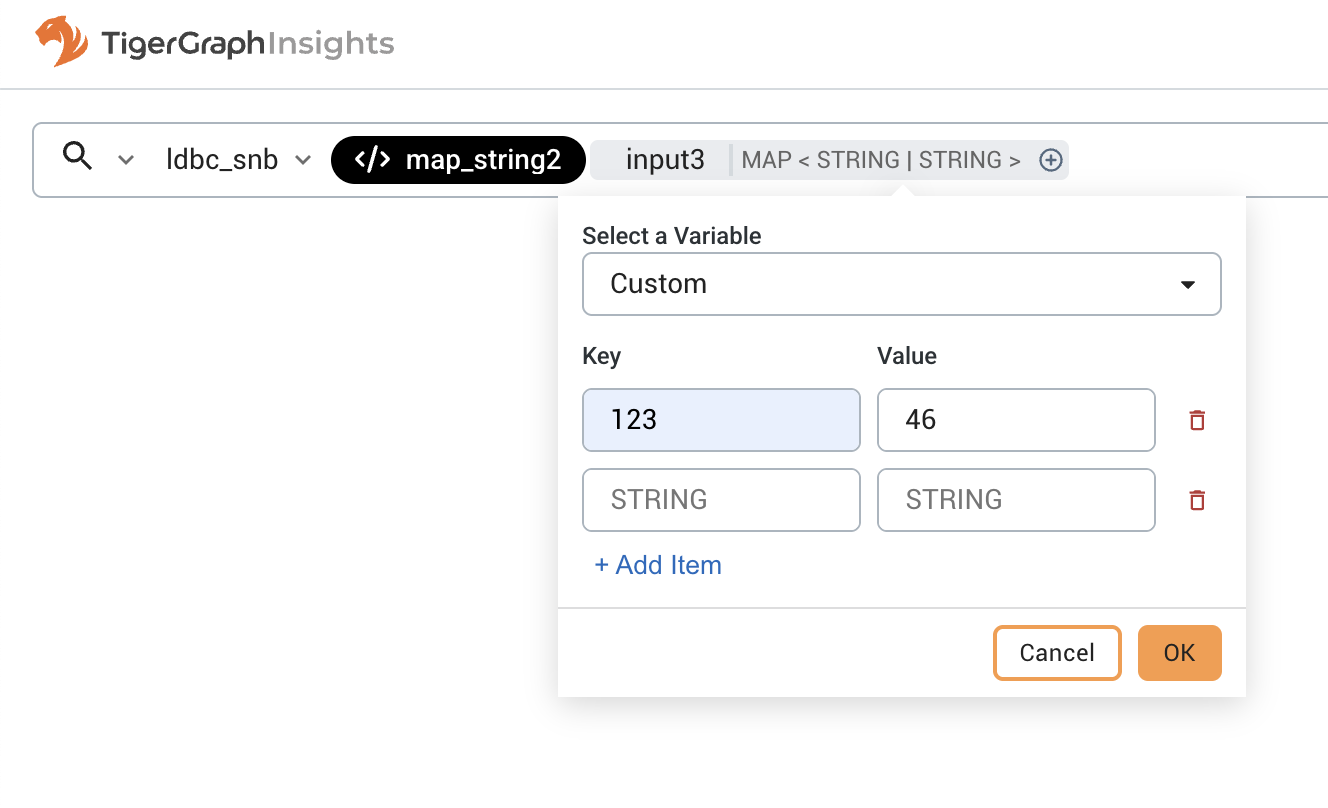Select the map_string2 query chip
The width and height of the screenshot is (1328, 808).
coord(458,160)
